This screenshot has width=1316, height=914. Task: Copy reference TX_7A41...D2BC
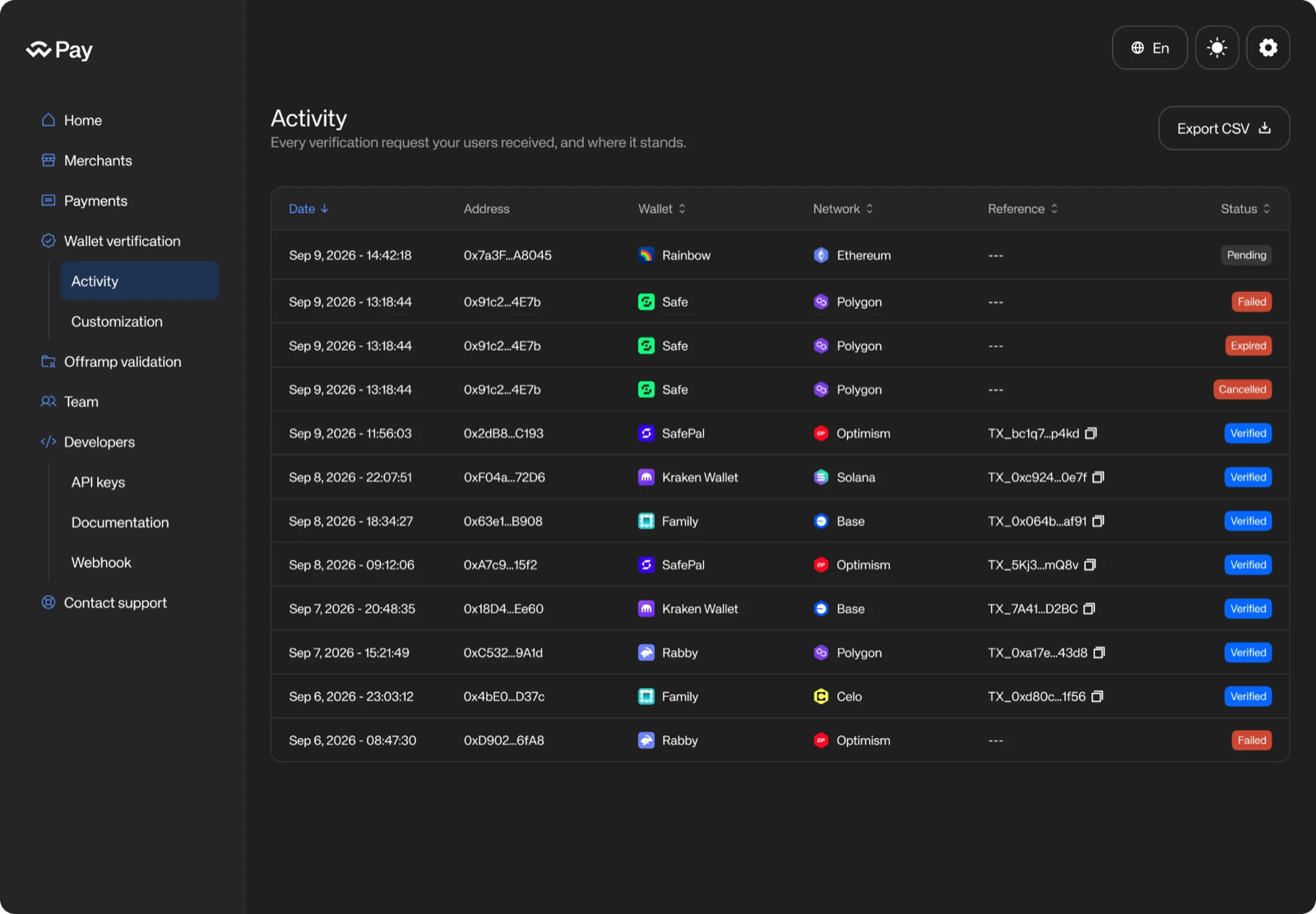(1089, 609)
